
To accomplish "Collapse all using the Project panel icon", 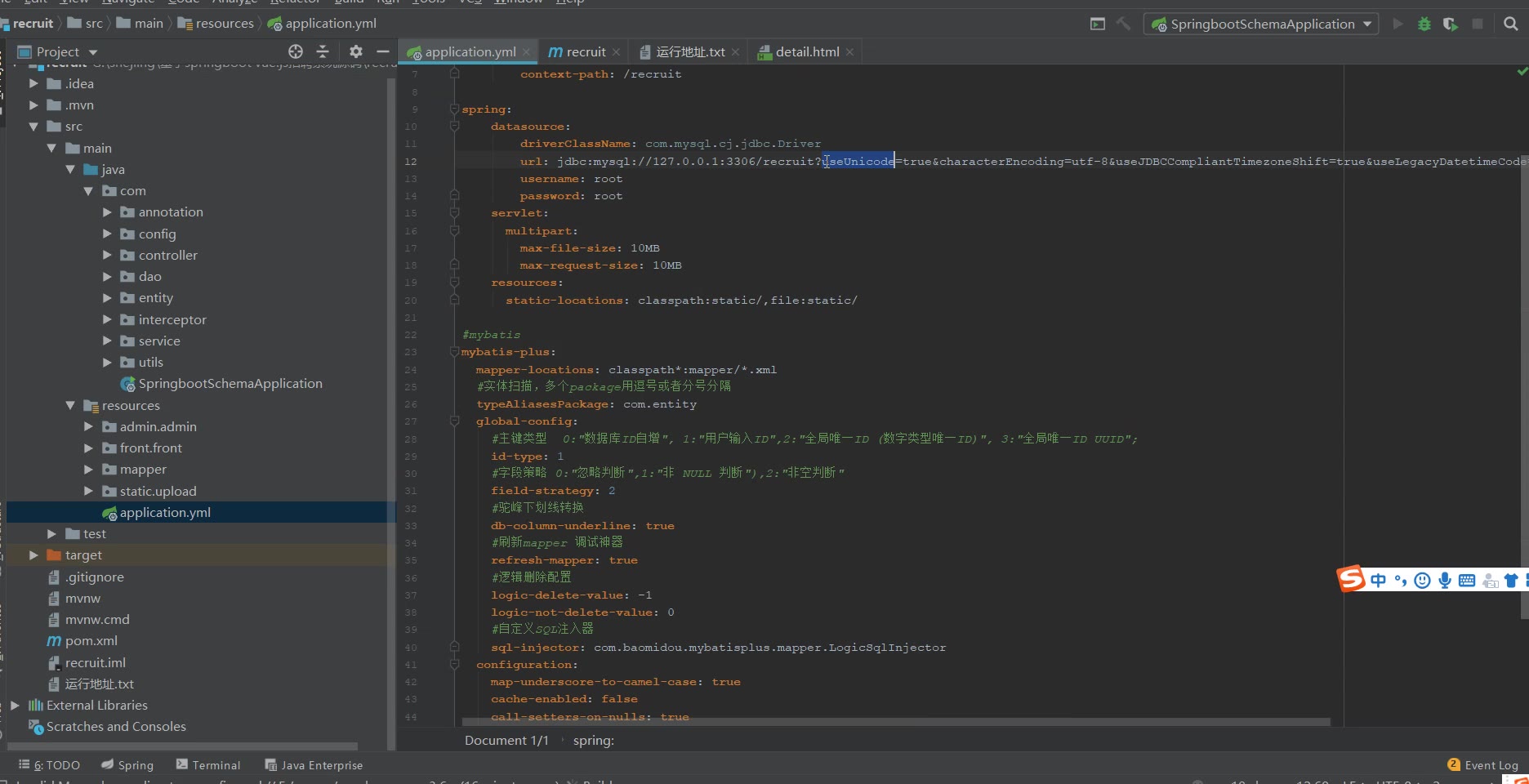I will 323,51.
